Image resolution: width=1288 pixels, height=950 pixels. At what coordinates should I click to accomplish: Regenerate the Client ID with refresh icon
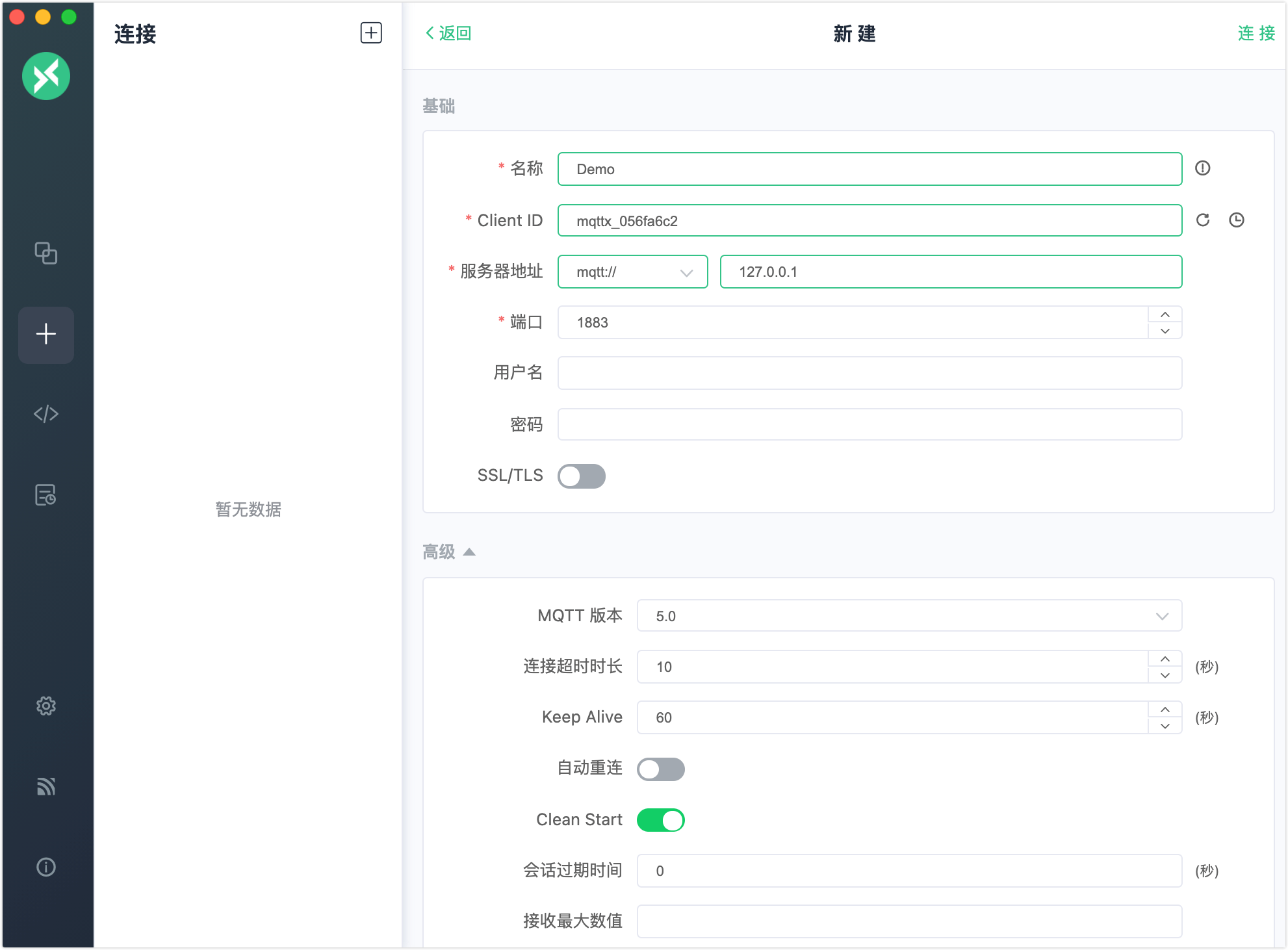pyautogui.click(x=1203, y=220)
